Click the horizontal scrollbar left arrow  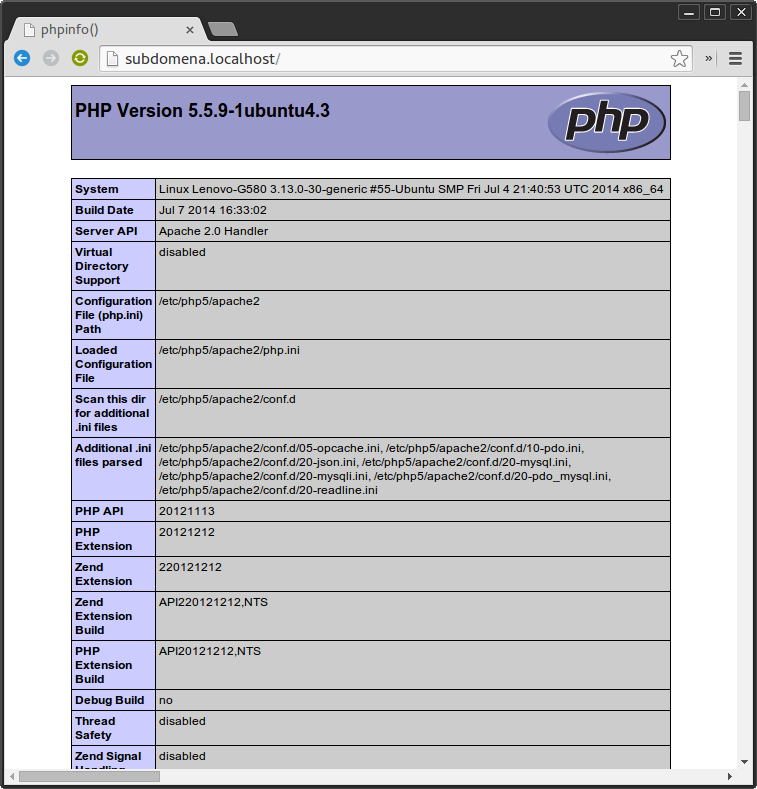(x=12, y=776)
